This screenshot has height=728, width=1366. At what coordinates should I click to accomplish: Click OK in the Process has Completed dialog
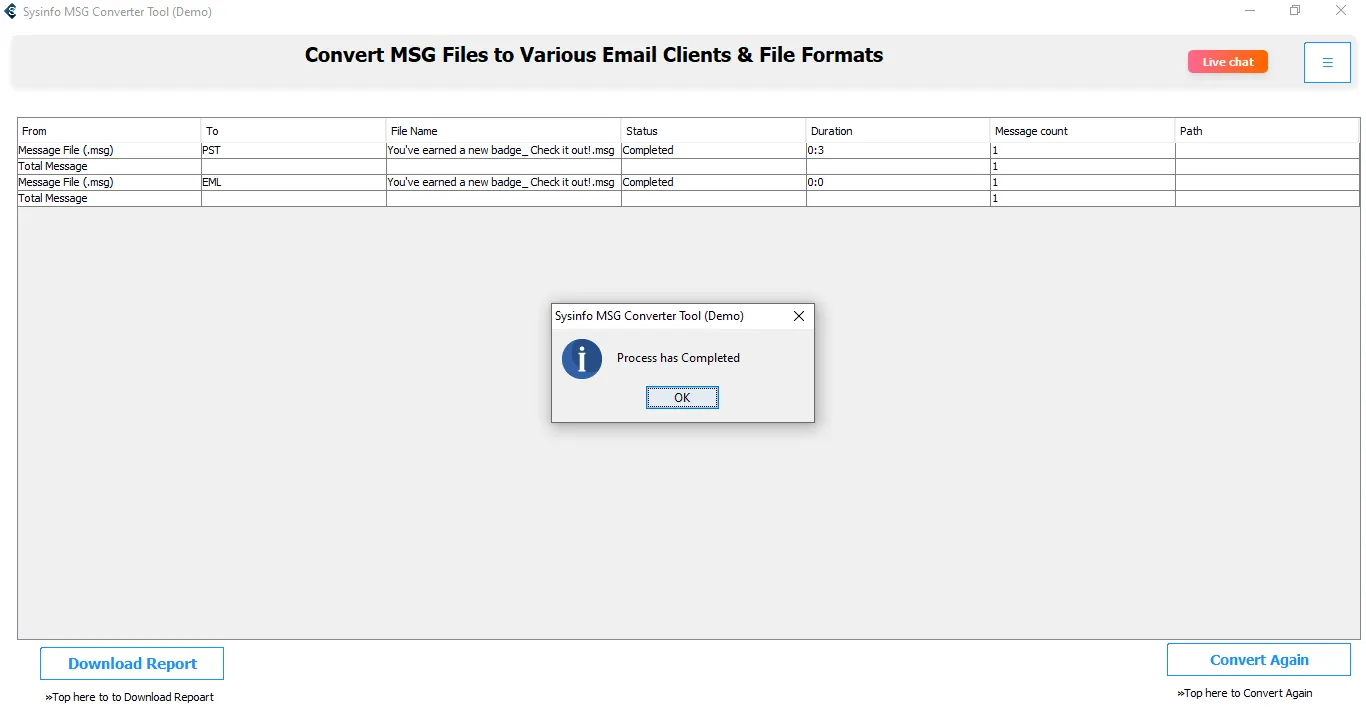point(682,398)
